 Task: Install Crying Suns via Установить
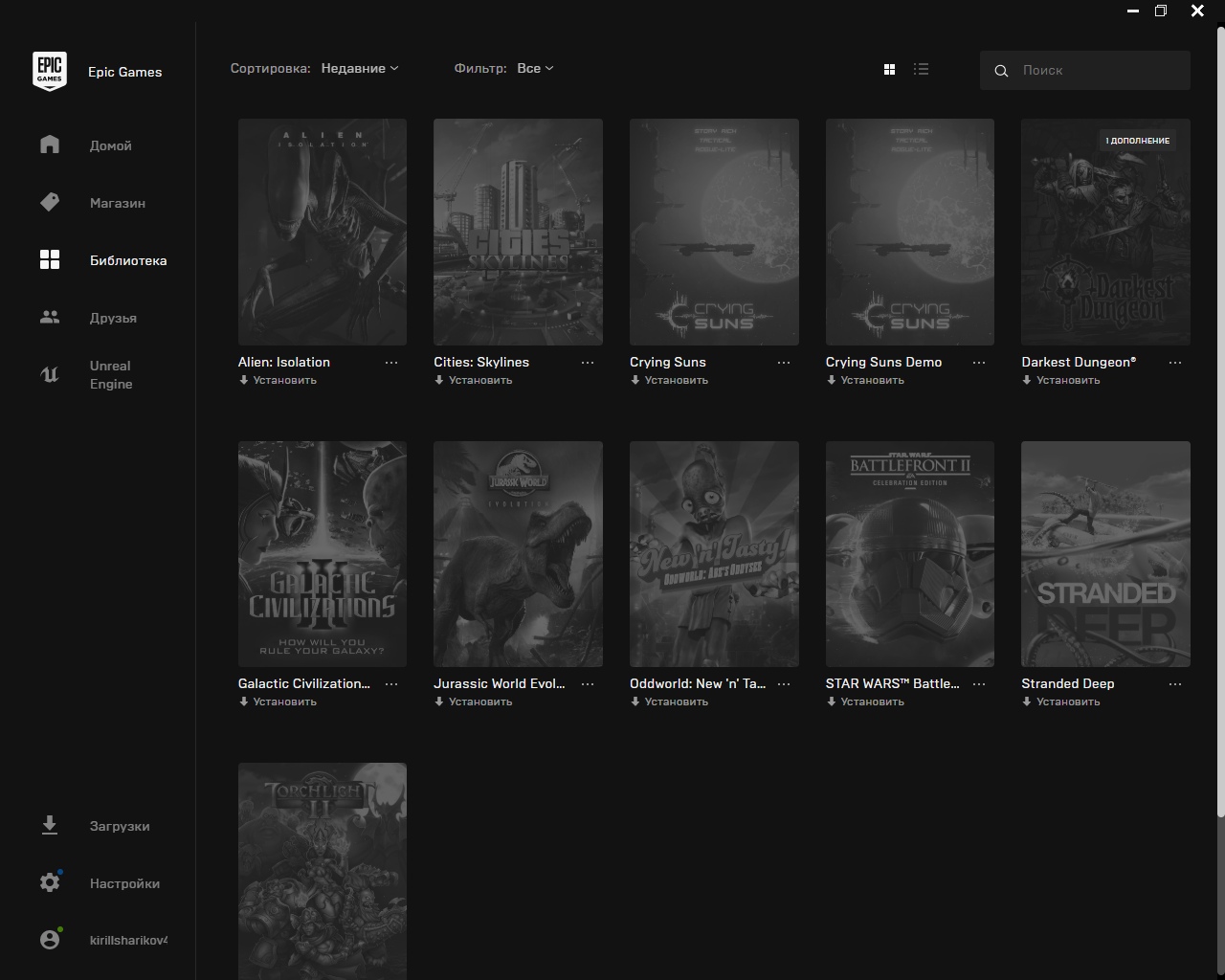click(670, 380)
